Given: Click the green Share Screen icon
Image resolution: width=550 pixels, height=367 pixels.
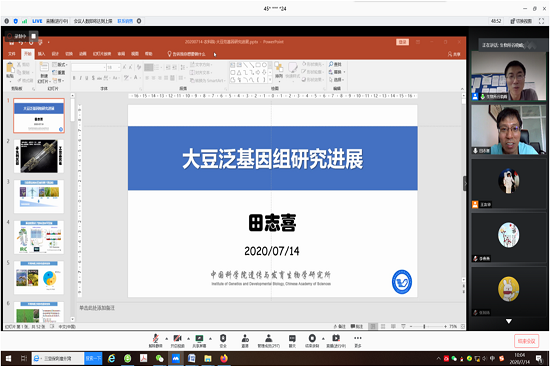Looking at the screenshot, I should point(199,339).
